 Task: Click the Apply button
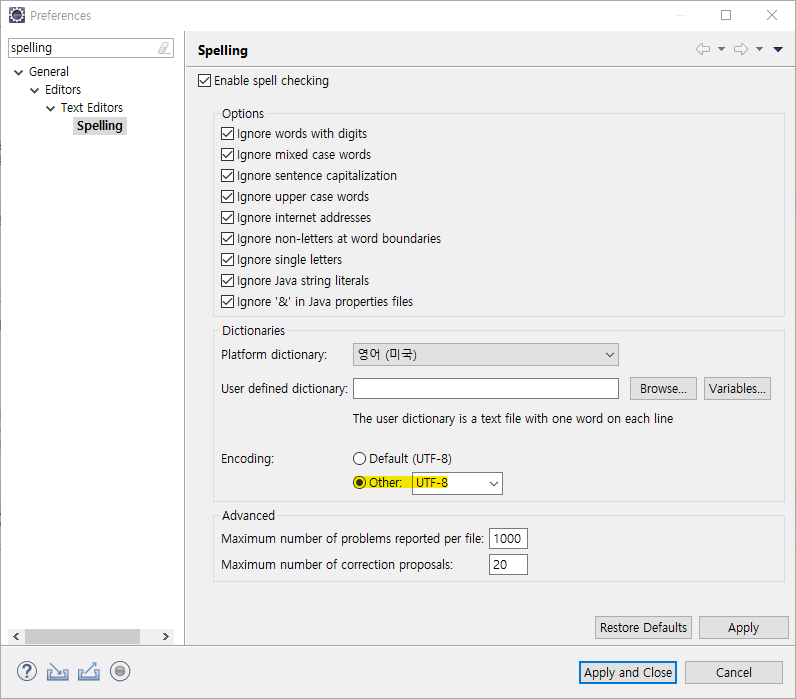click(743, 627)
